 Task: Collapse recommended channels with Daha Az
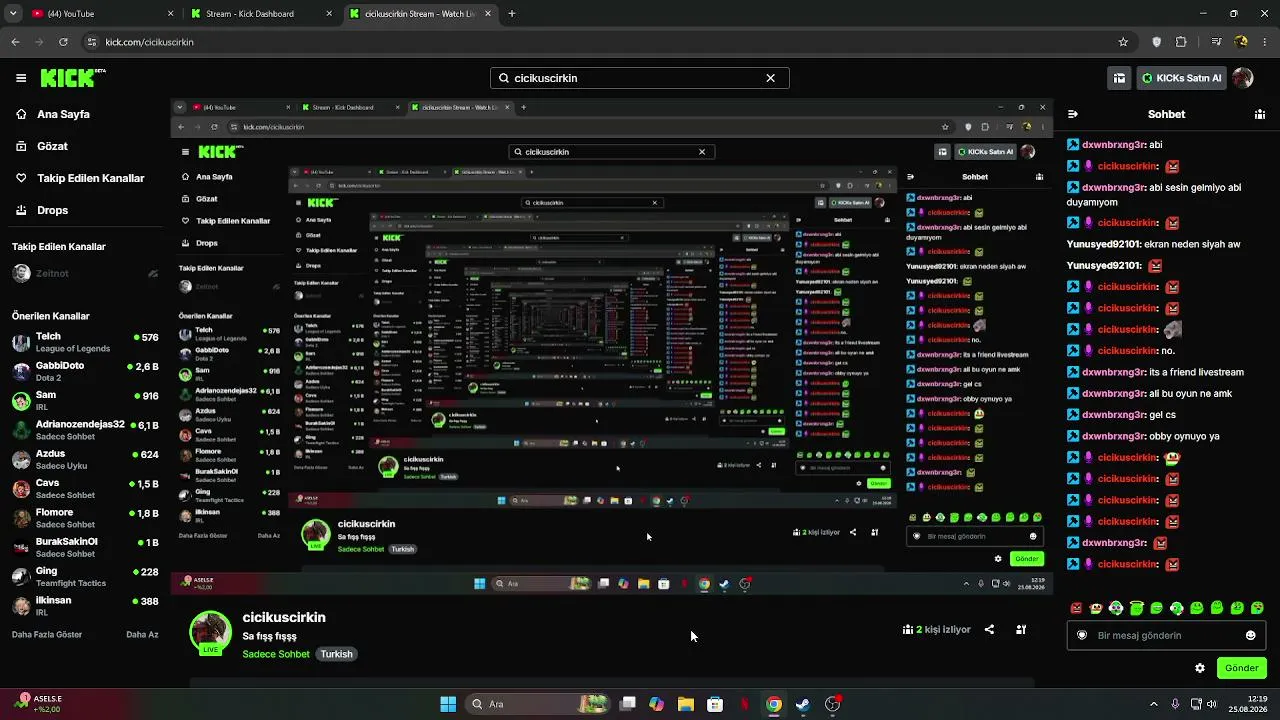(142, 635)
